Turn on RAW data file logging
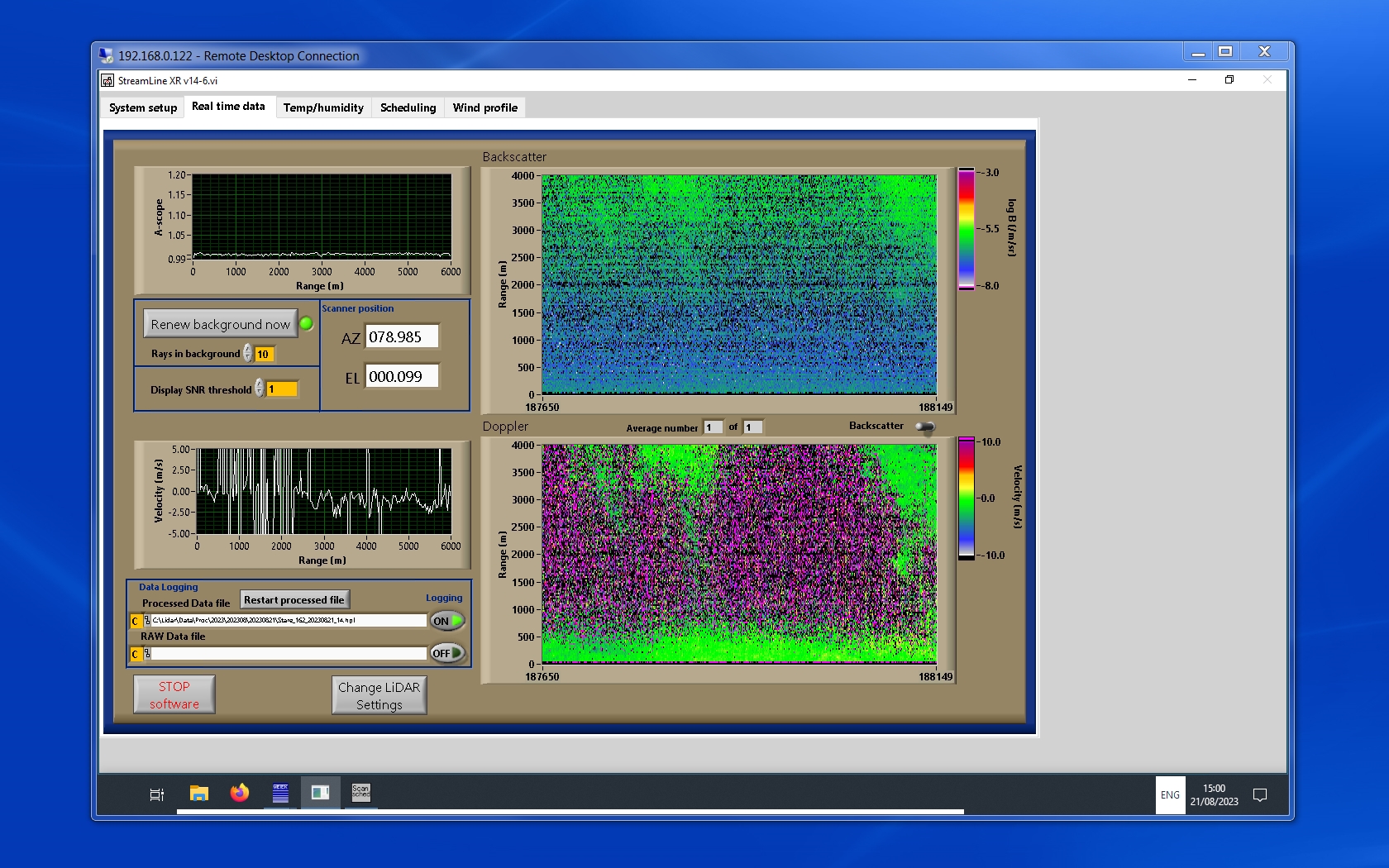1389x868 pixels. [x=447, y=653]
